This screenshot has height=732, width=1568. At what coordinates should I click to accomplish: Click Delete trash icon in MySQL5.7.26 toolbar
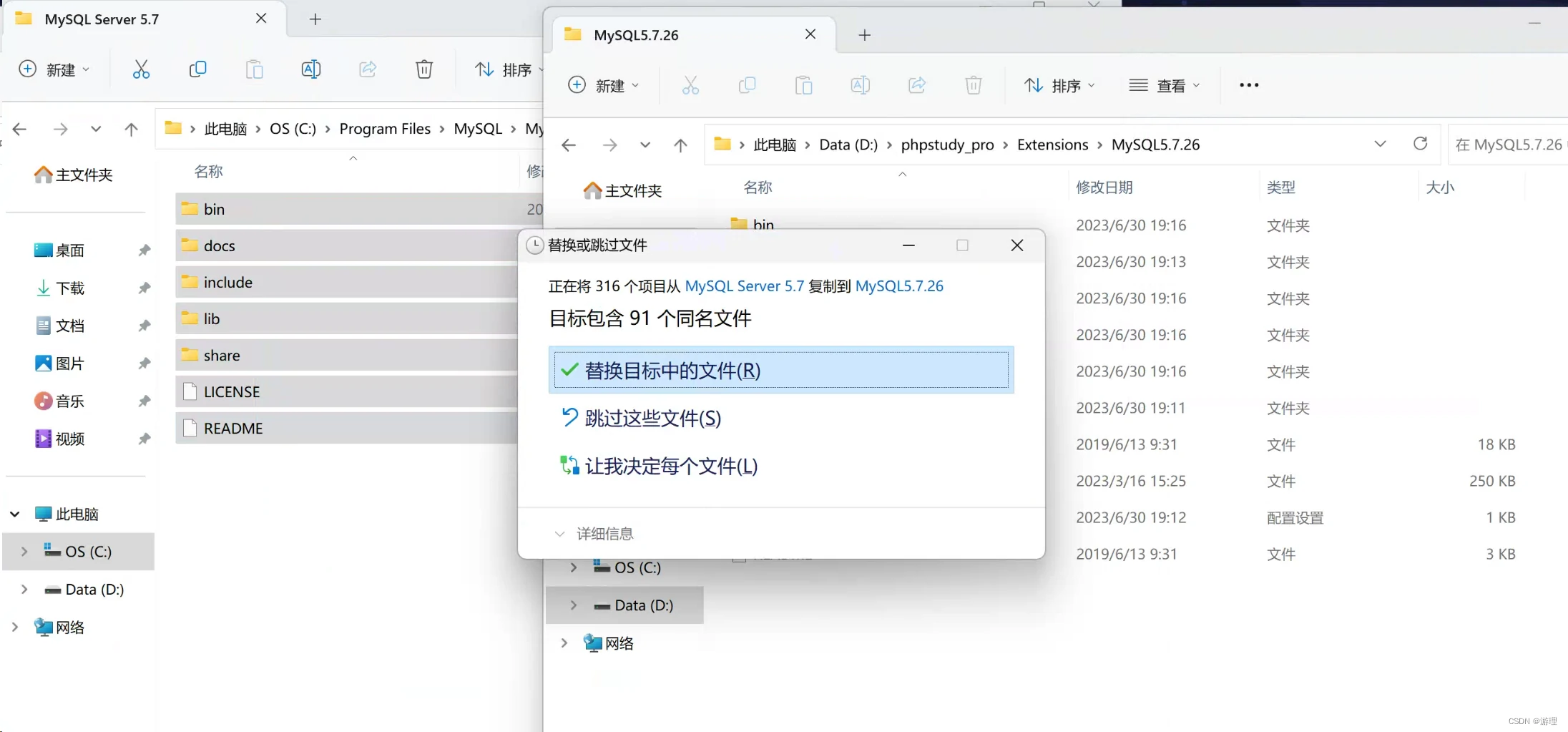coord(974,85)
